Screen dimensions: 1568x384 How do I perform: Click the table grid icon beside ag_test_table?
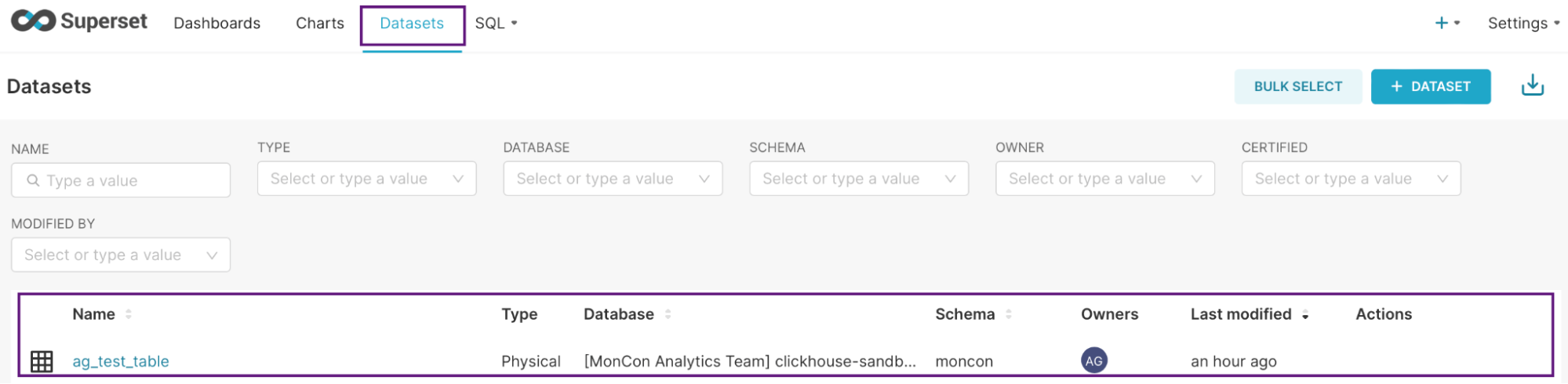point(42,361)
